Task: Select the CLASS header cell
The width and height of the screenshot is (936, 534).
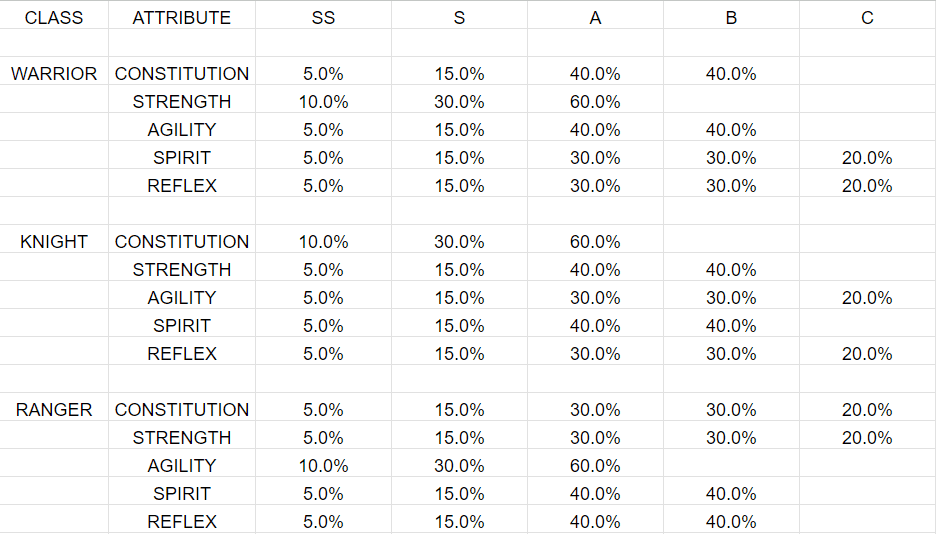Action: pos(54,17)
